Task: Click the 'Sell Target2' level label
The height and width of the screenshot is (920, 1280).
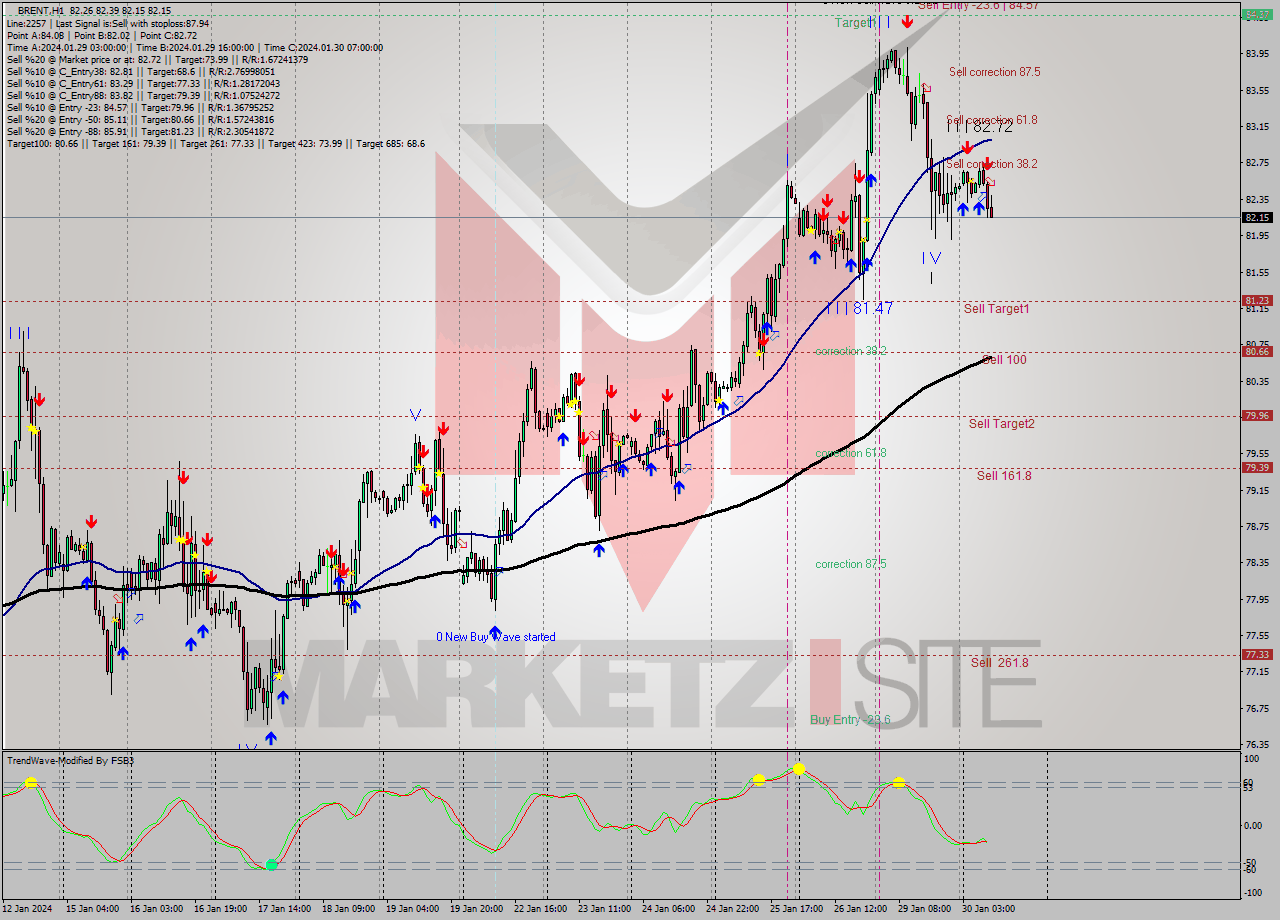Action: (1001, 424)
